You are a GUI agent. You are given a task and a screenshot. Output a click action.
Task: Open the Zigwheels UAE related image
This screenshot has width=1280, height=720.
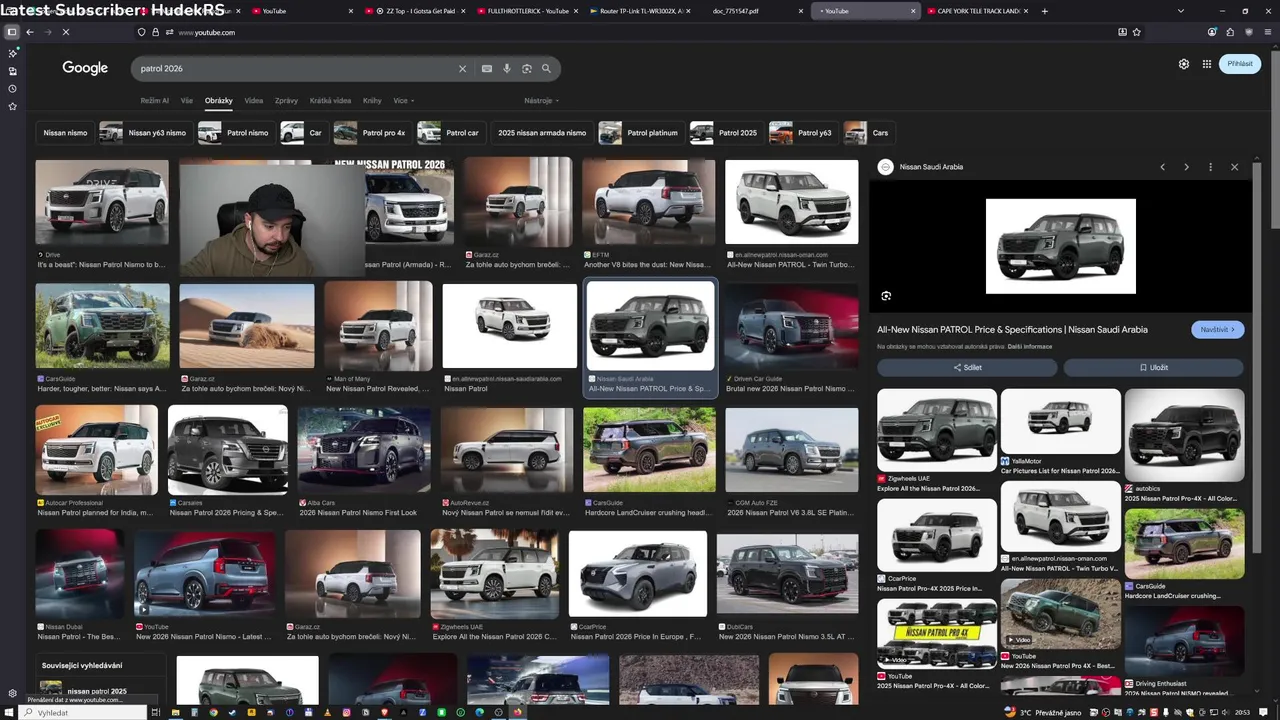click(x=937, y=430)
